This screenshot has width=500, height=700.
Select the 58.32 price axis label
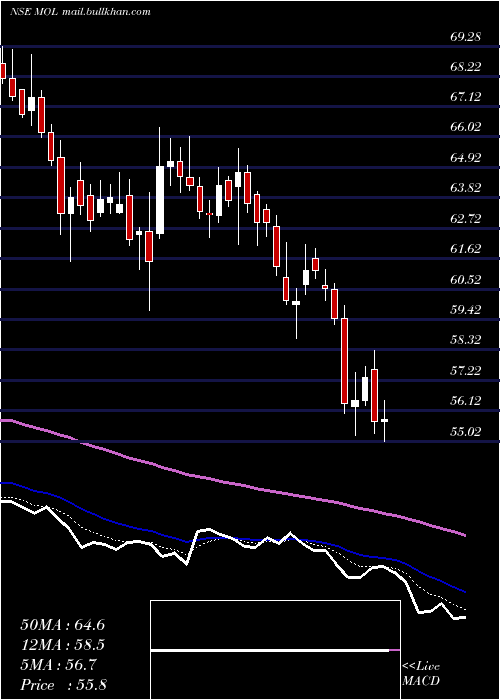pyautogui.click(x=466, y=340)
